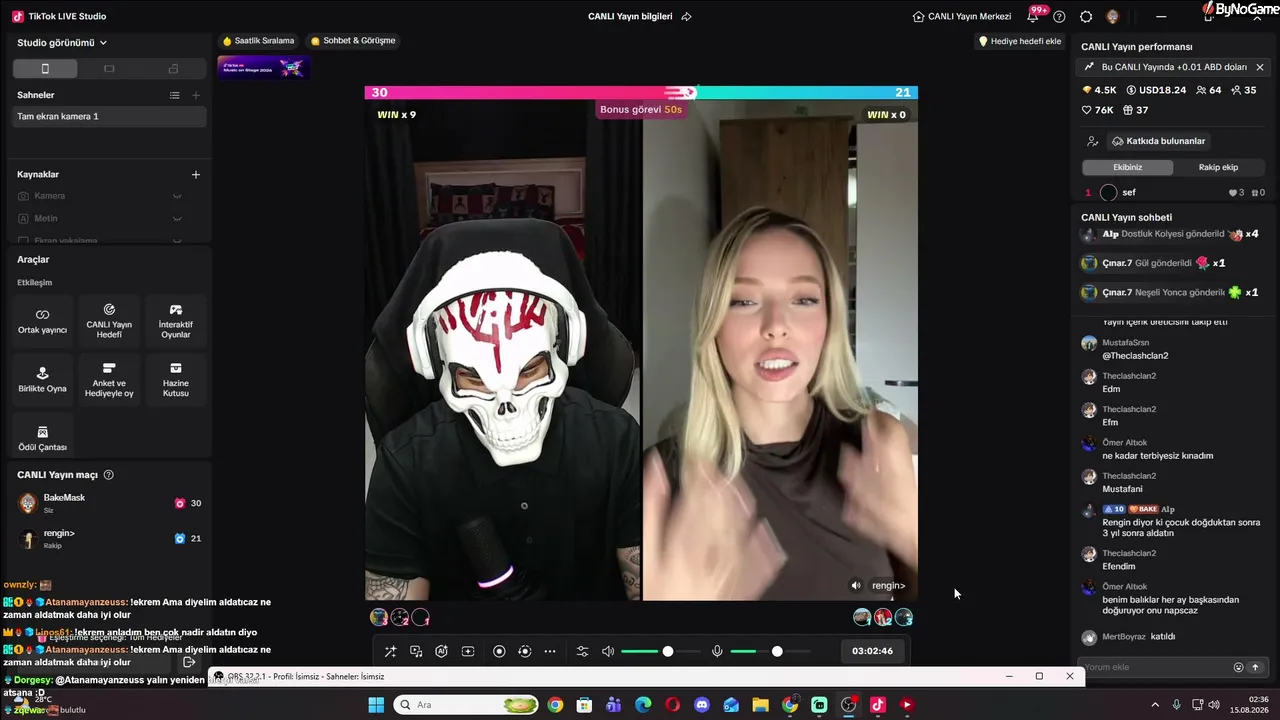Open the Sohbet & Görüşme tab
Viewport: 1280px width, 720px height.
(x=353, y=41)
